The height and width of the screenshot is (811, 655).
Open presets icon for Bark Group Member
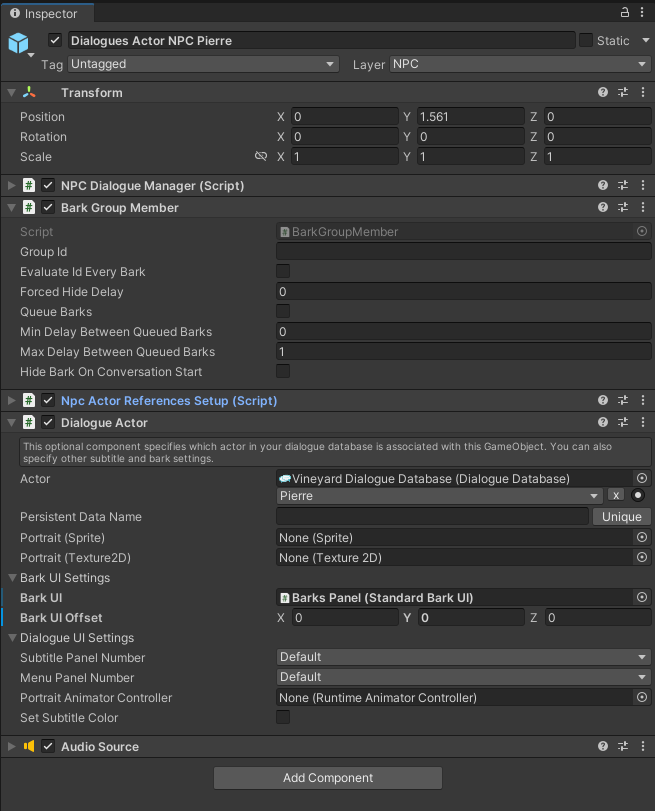(623, 207)
